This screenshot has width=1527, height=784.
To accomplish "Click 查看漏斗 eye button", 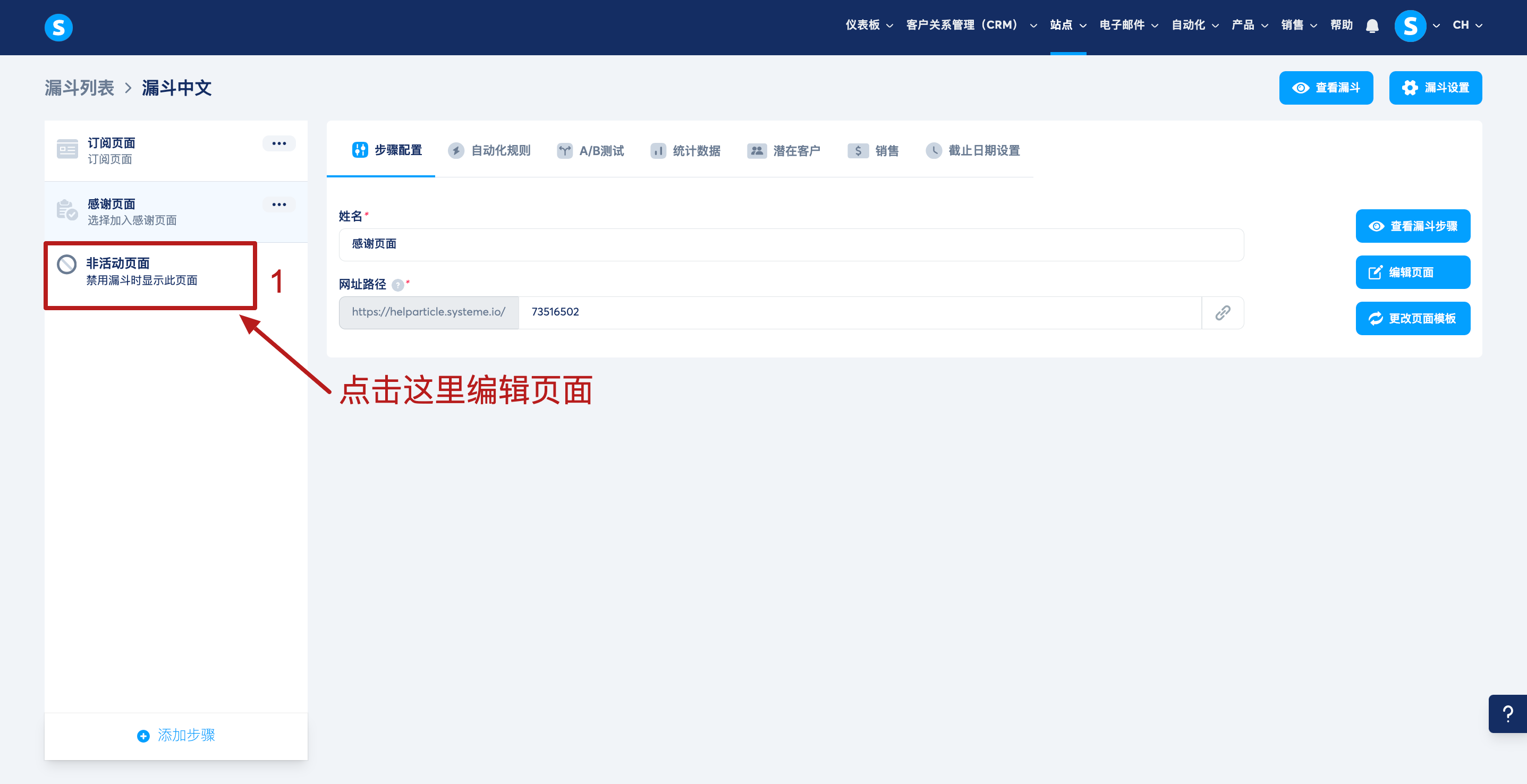I will 1326,88.
